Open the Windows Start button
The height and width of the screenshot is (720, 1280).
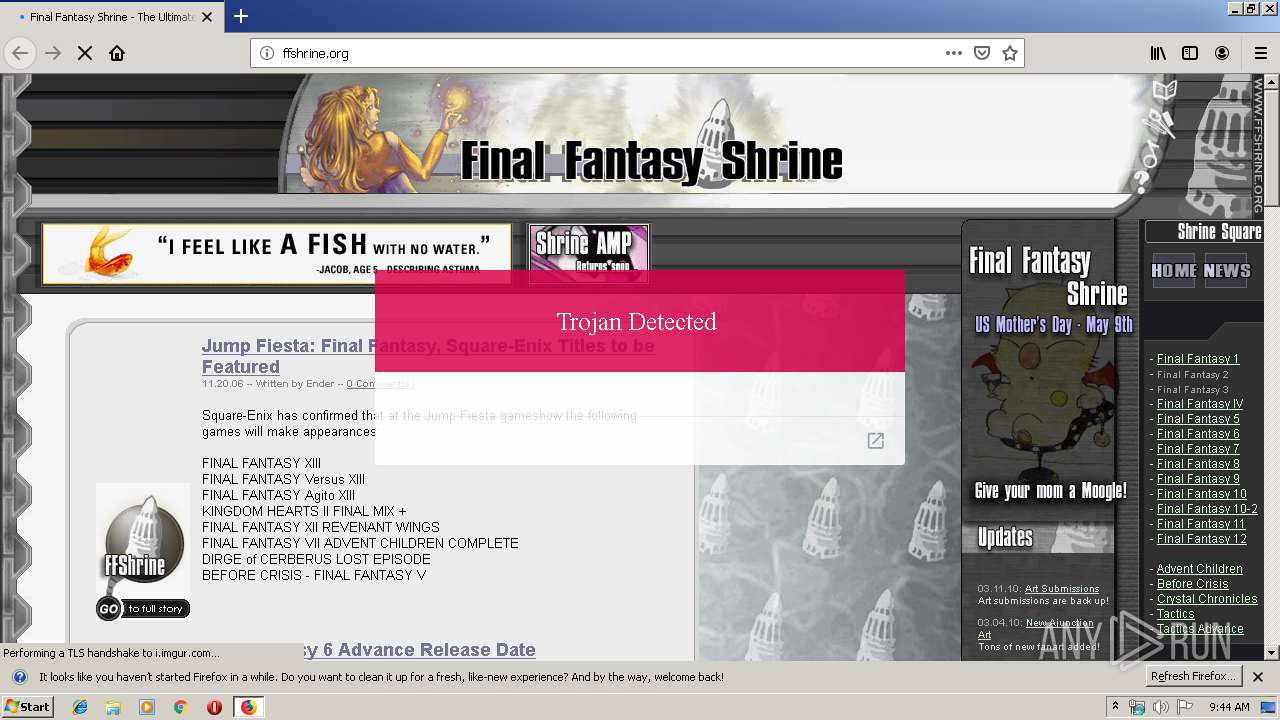click(x=27, y=707)
